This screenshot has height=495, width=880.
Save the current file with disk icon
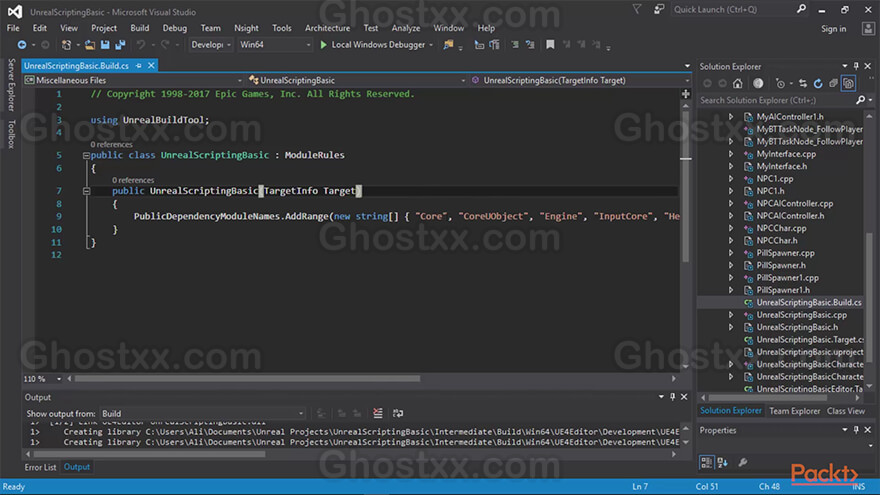[105, 45]
